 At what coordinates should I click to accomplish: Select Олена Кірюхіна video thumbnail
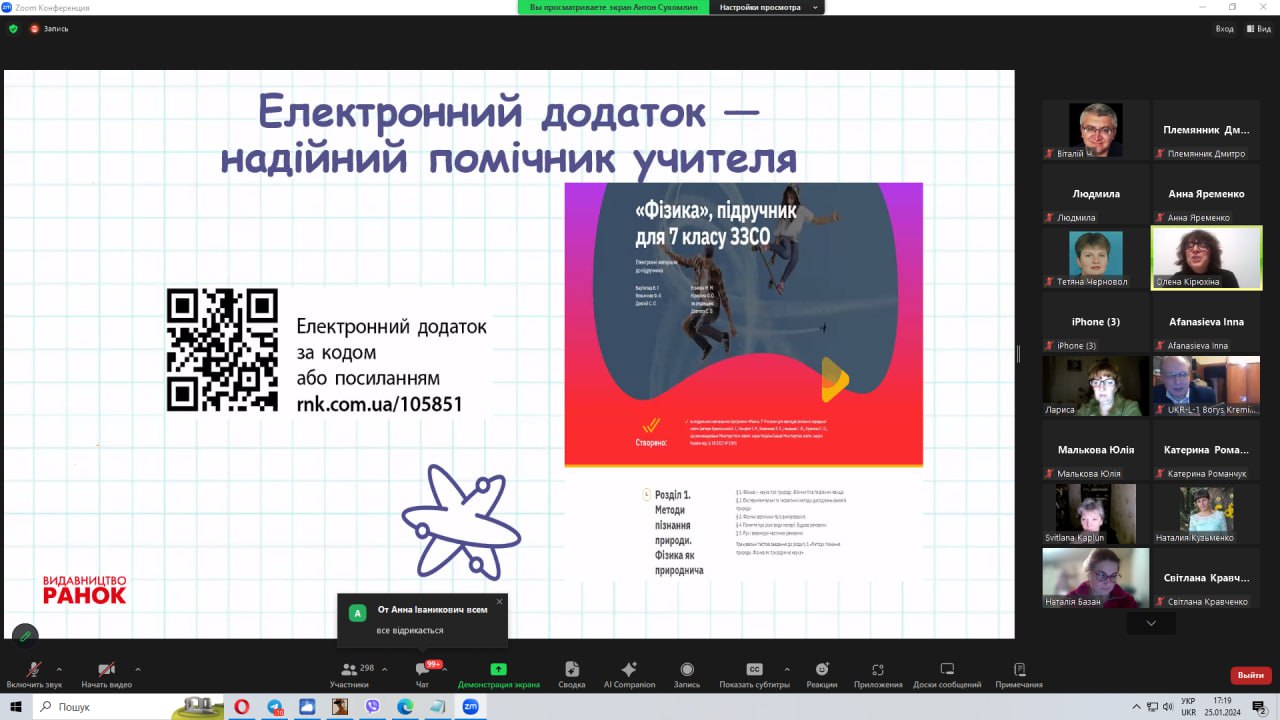click(x=1206, y=258)
